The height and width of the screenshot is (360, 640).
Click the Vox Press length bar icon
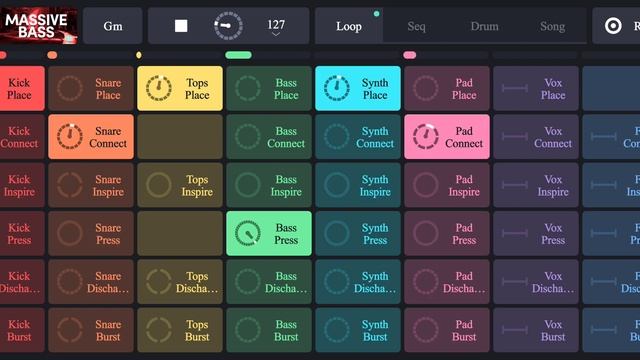[x=514, y=233]
